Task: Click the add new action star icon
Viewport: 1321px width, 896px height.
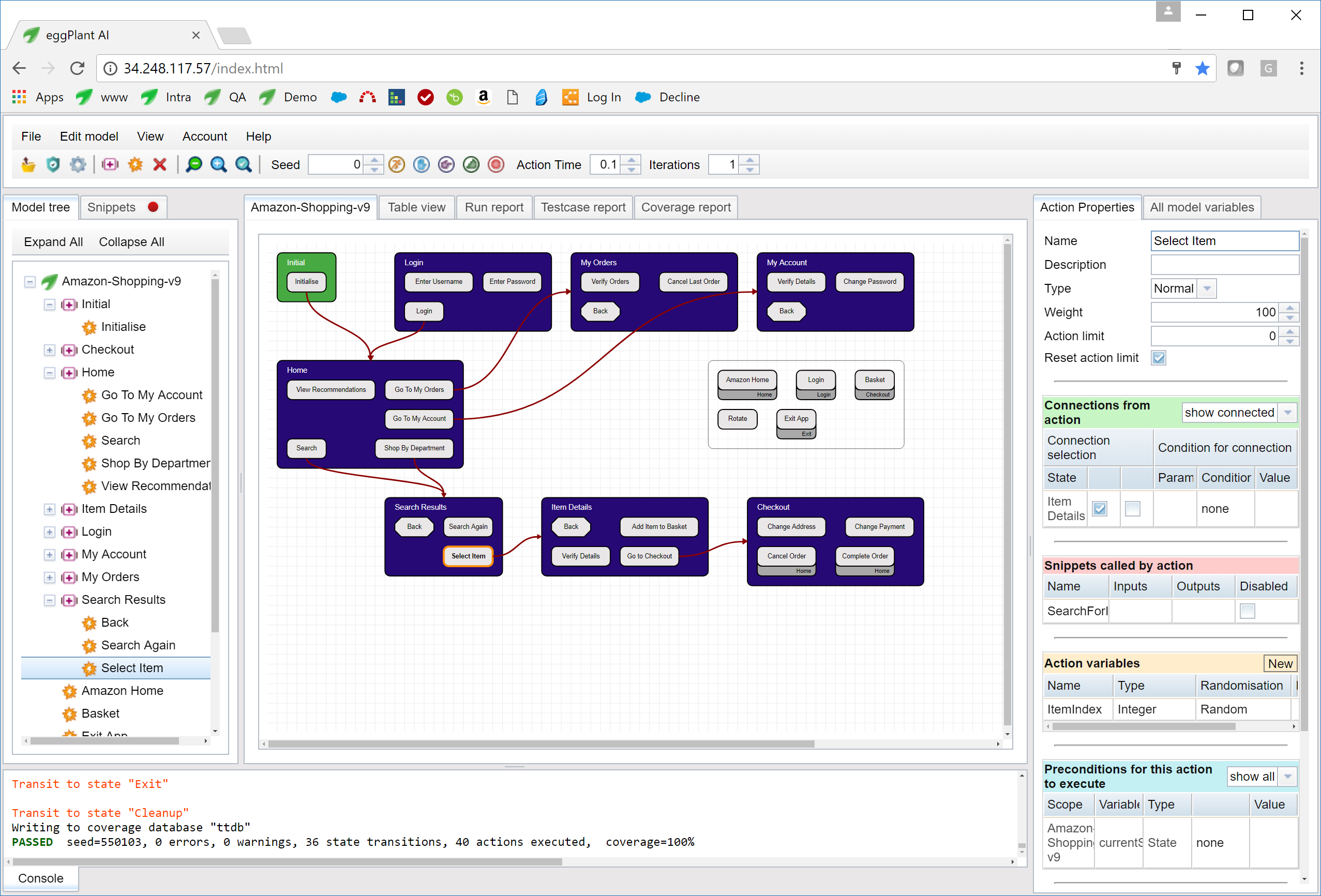Action: click(x=136, y=165)
